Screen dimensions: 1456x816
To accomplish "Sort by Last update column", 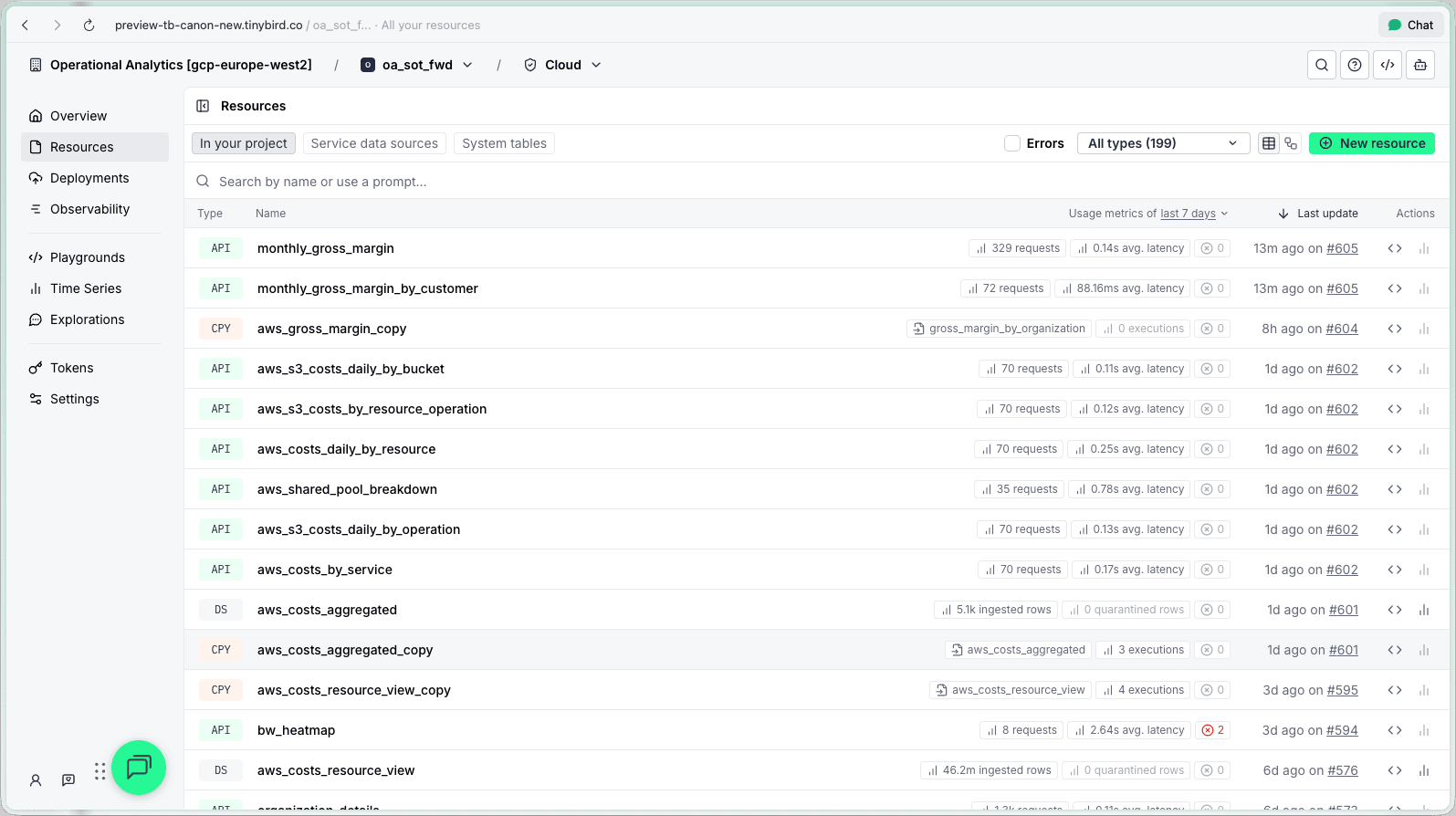I will 1317,214.
